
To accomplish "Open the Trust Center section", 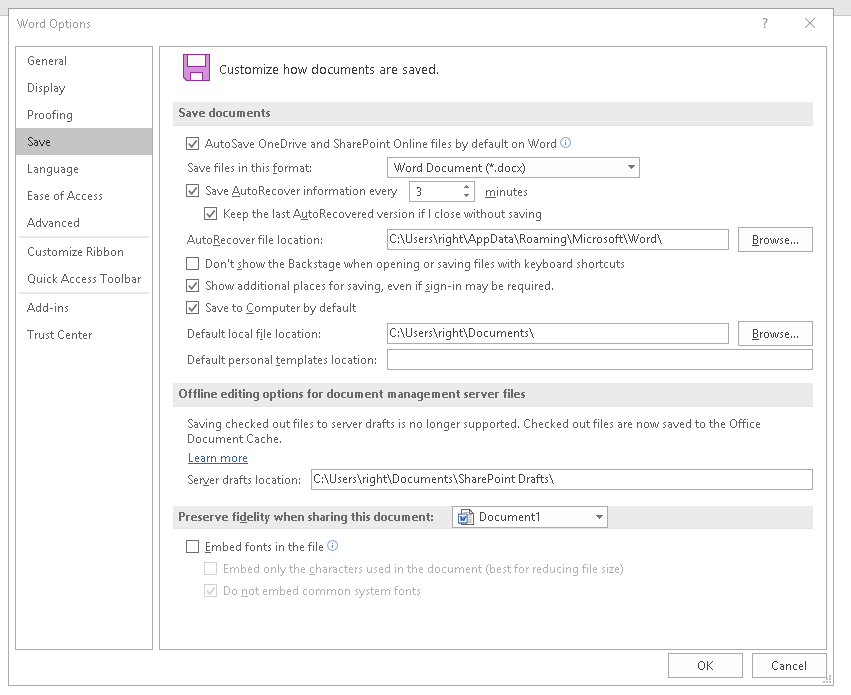I will (60, 335).
